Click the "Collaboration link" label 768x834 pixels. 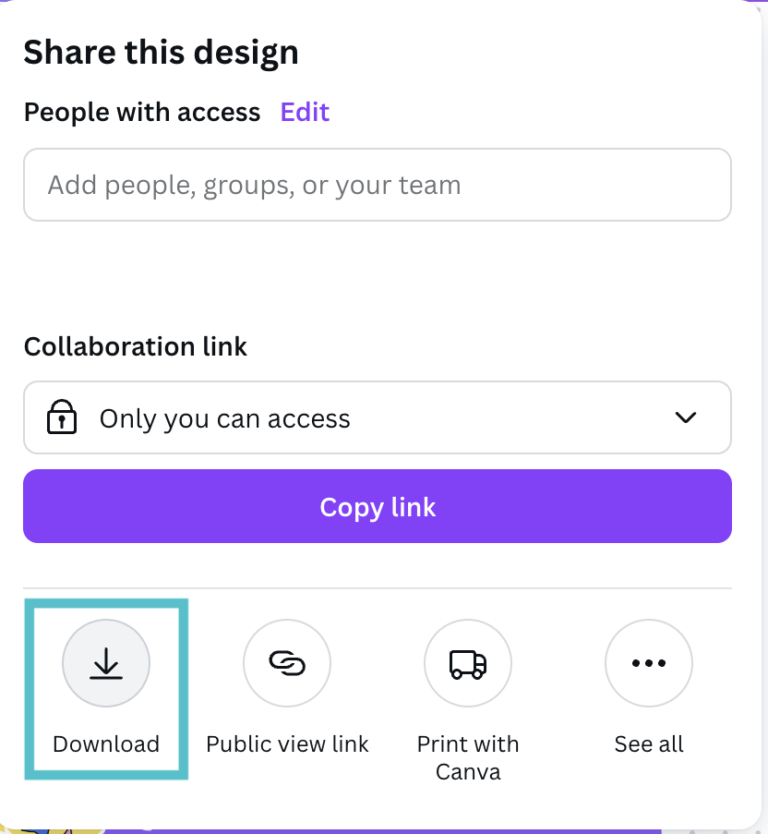[135, 346]
